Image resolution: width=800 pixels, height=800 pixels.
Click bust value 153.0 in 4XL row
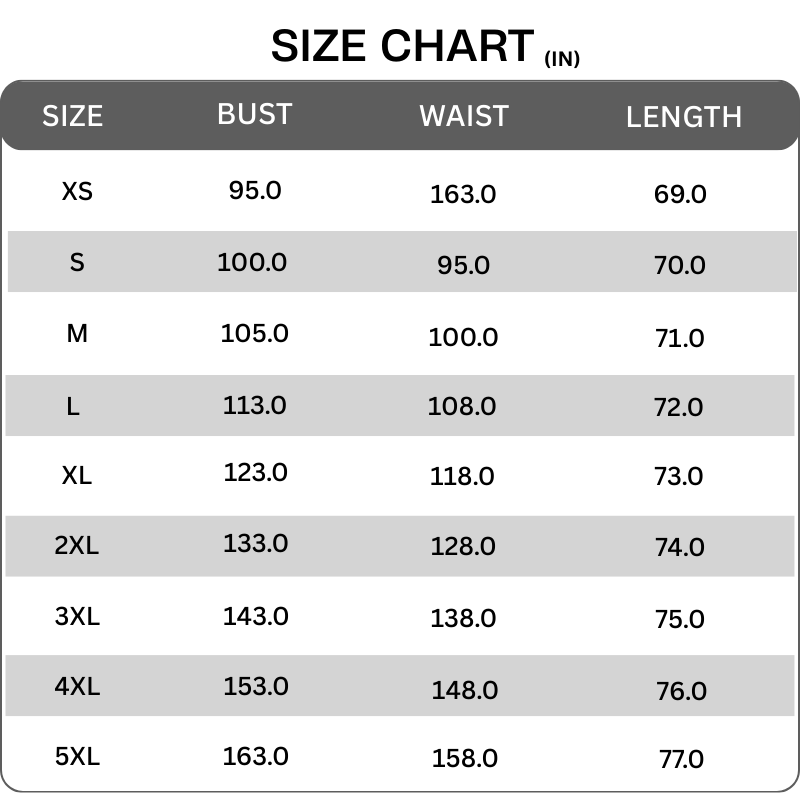coord(256,686)
